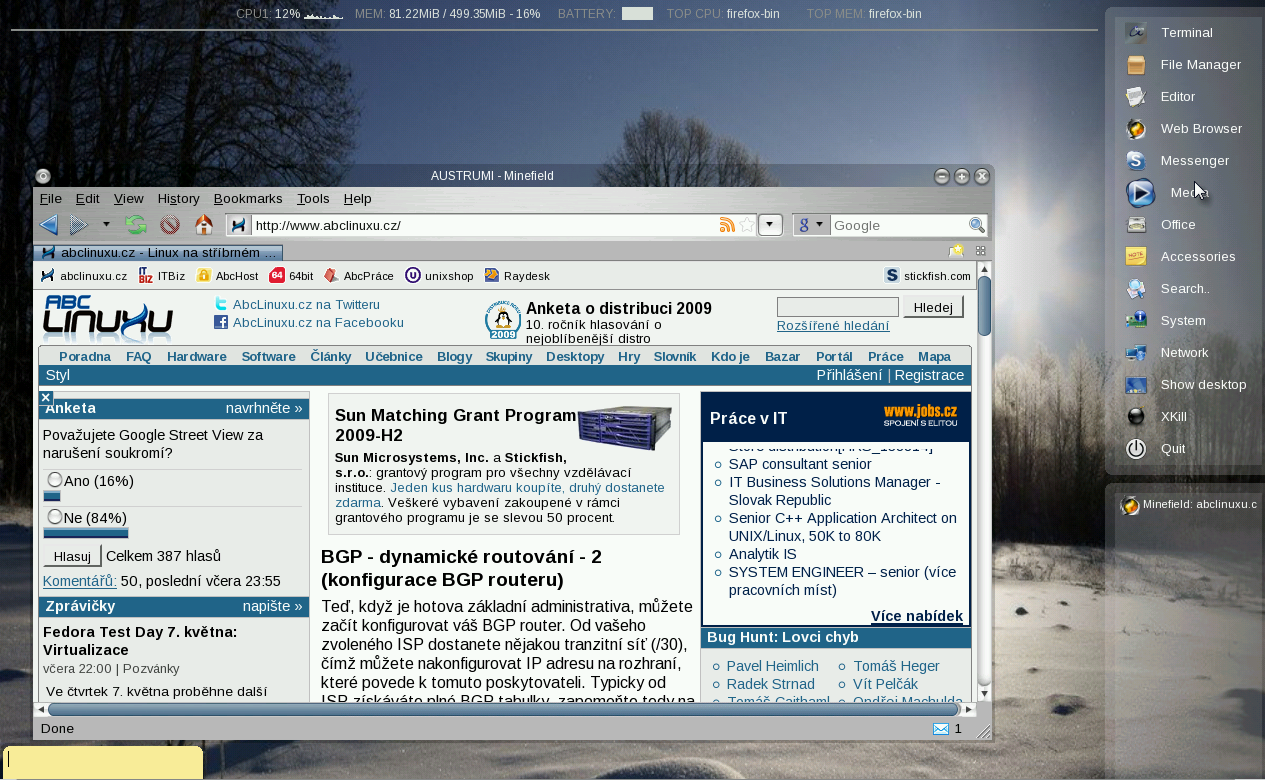This screenshot has height=780, width=1265.
Task: Click the Přihlášení login link
Action: (x=849, y=375)
